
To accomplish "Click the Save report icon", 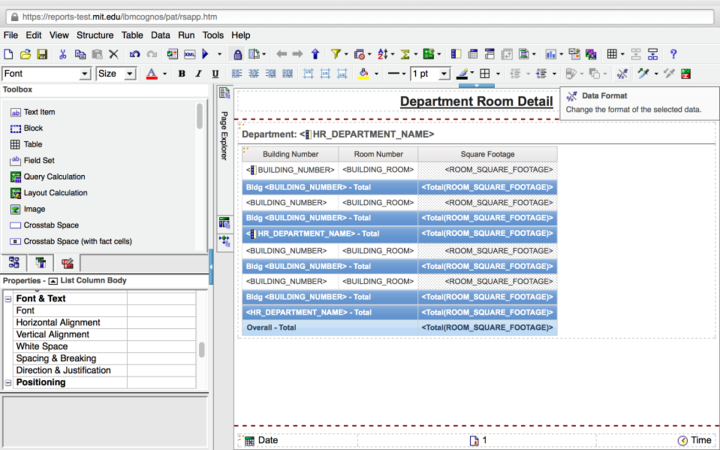I will click(42, 54).
